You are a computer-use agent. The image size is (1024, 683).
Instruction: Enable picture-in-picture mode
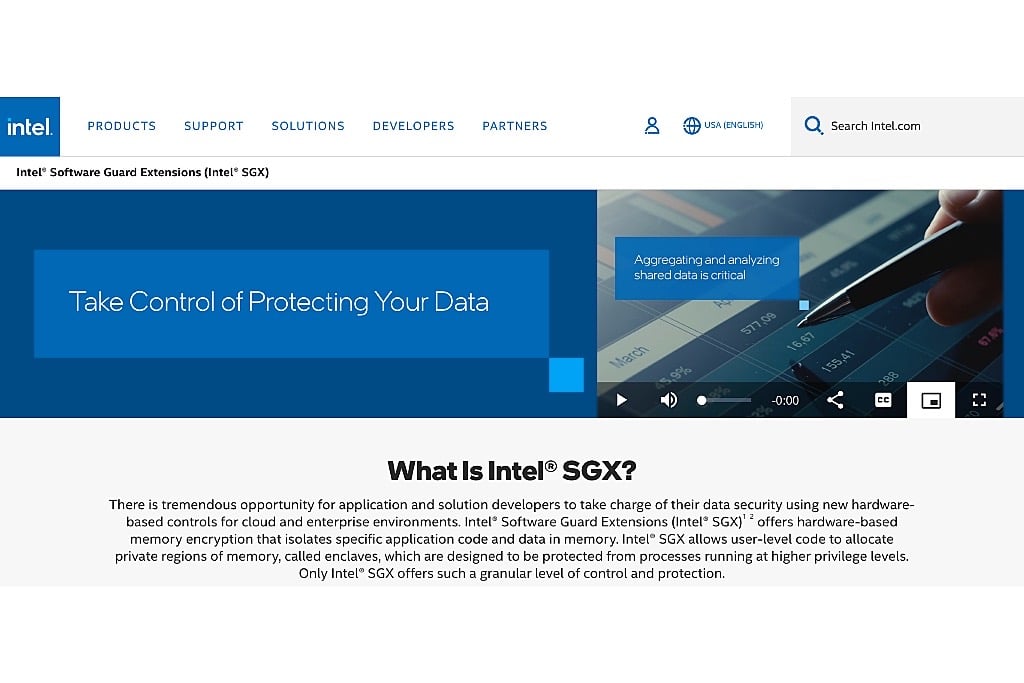click(931, 400)
